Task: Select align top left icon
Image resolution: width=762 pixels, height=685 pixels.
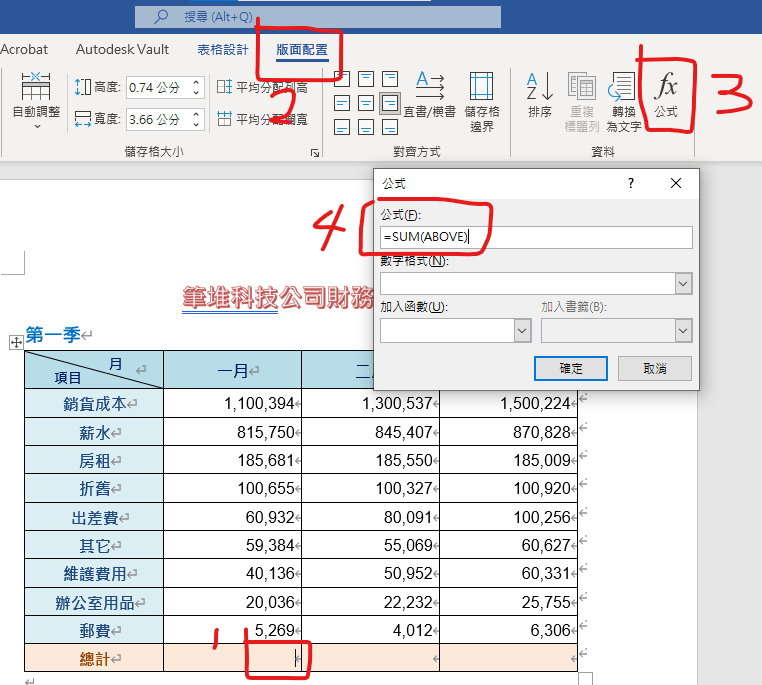Action: pos(342,79)
